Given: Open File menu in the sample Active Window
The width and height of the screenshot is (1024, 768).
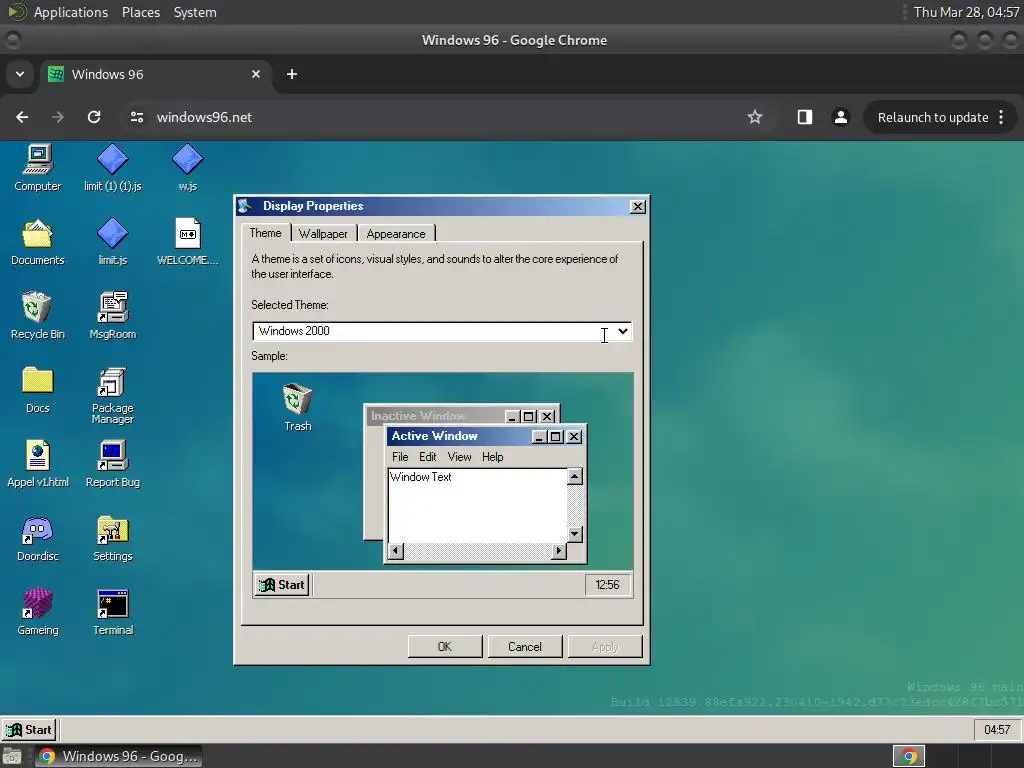Looking at the screenshot, I should (x=400, y=457).
